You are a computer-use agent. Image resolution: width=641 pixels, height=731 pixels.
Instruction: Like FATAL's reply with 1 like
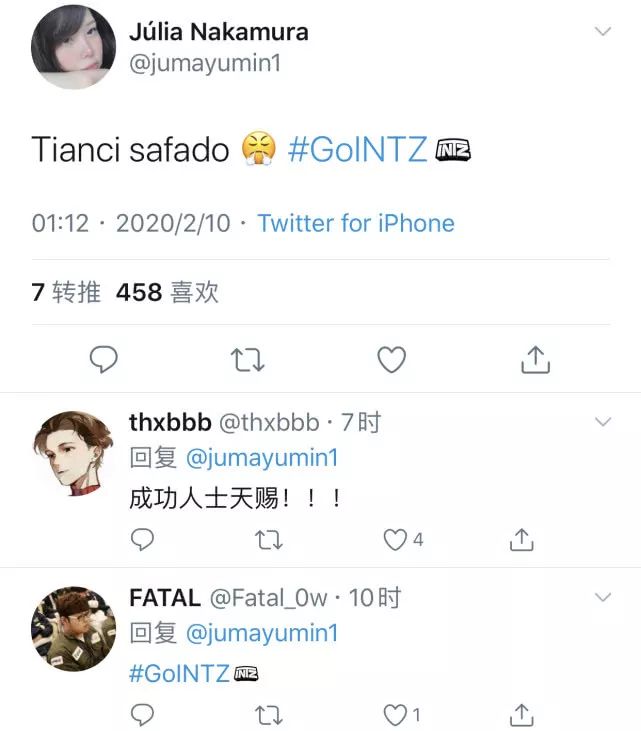tap(396, 715)
